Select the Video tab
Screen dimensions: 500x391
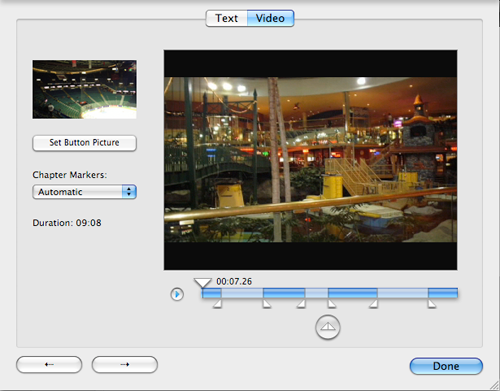[x=270, y=18]
